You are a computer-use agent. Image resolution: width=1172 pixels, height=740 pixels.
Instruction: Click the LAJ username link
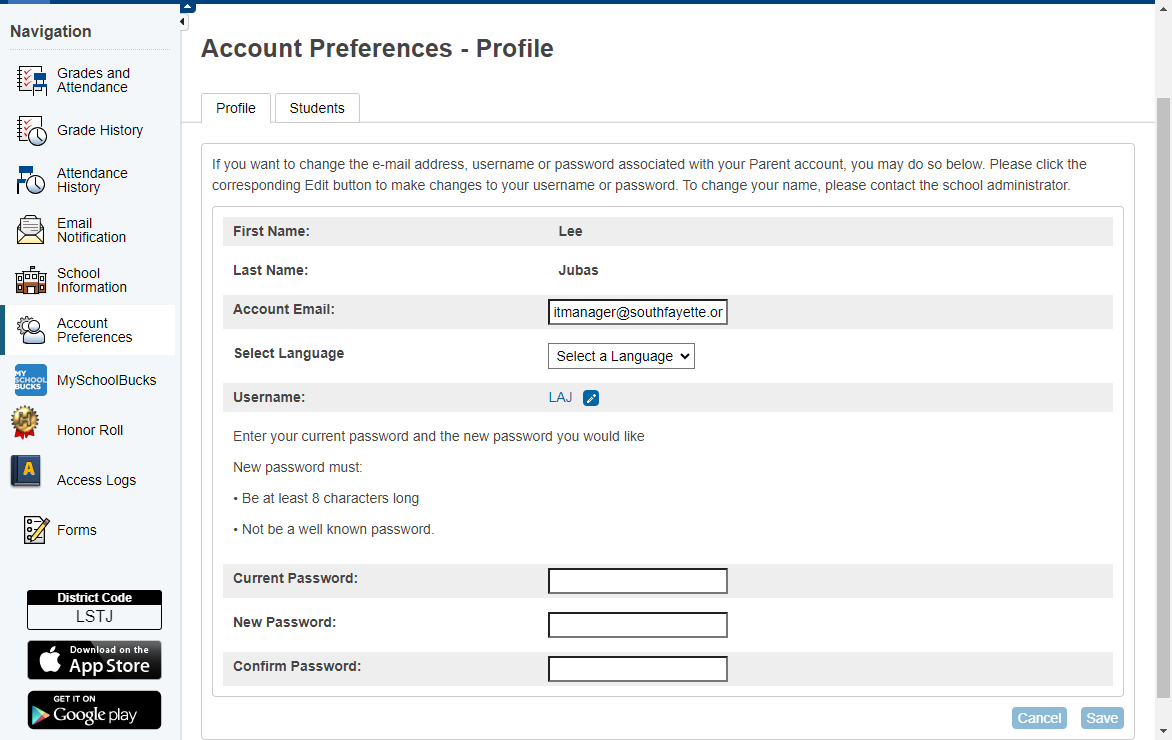[x=561, y=398]
